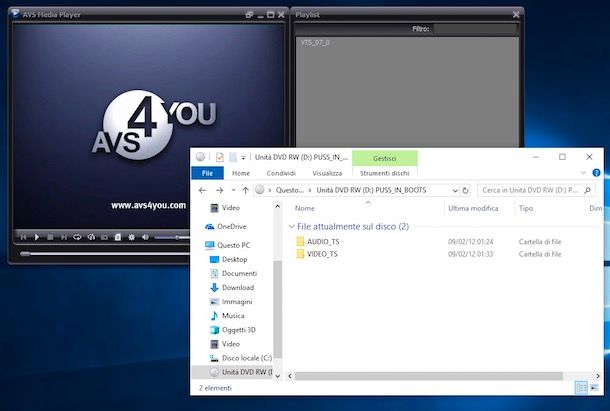The image size is (610, 411).
Task: Switch to the Home ribbon tab
Action: [x=241, y=173]
